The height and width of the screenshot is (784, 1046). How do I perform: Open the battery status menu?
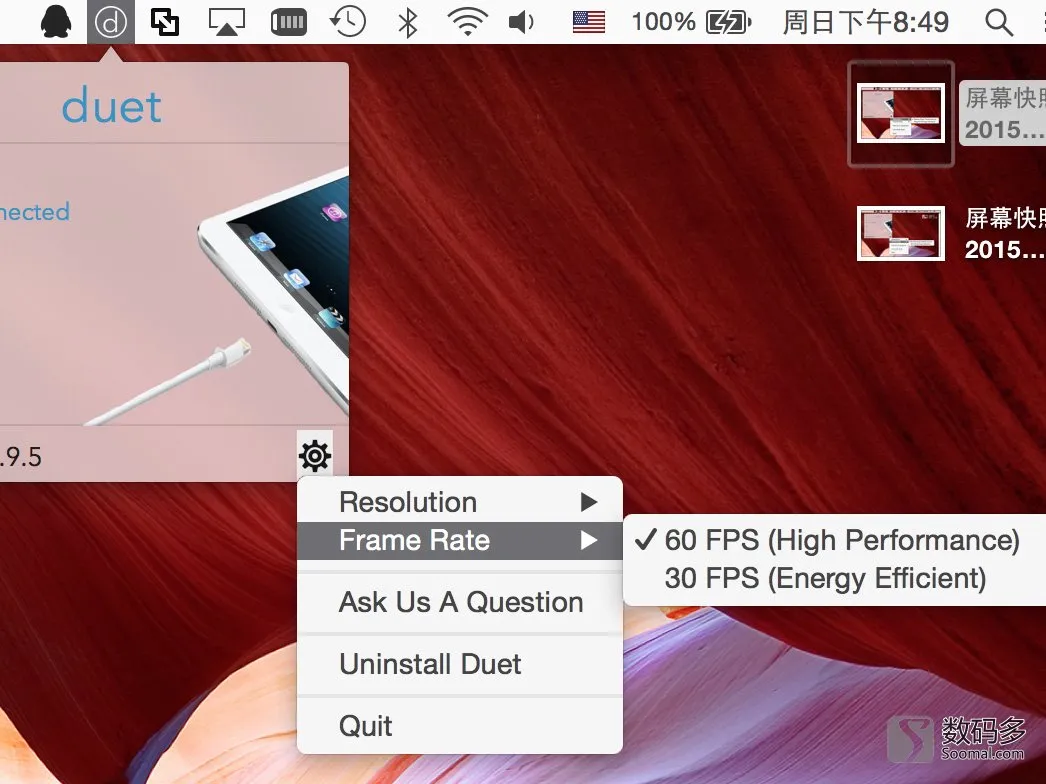coord(729,22)
